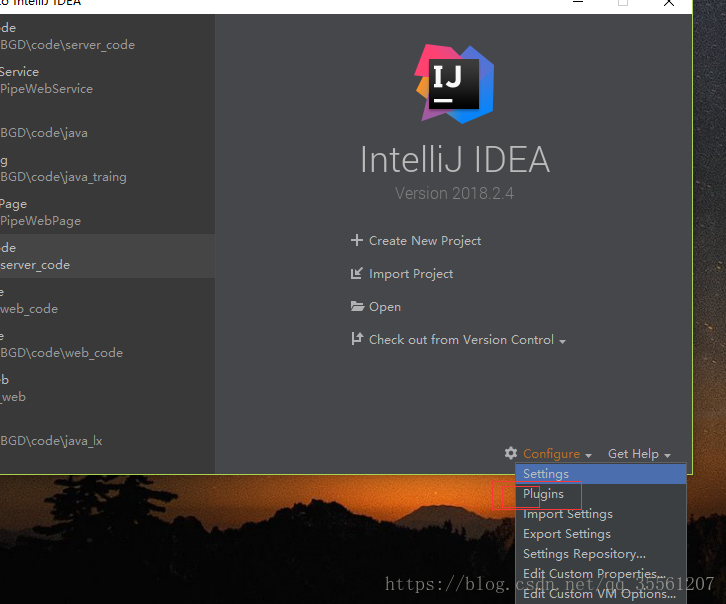The image size is (726, 604).
Task: Close the IntelliJ IDEA welcome window
Action: click(669, 3)
